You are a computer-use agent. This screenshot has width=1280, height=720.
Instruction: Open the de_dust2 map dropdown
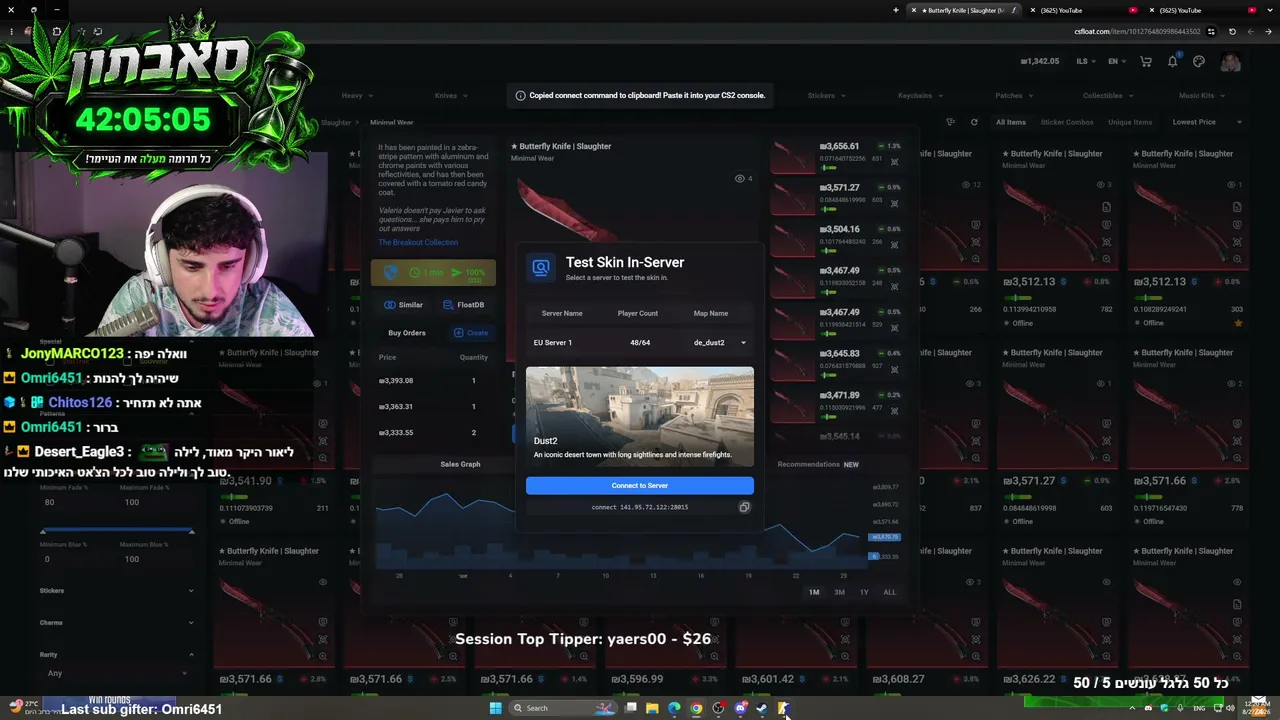coord(719,342)
